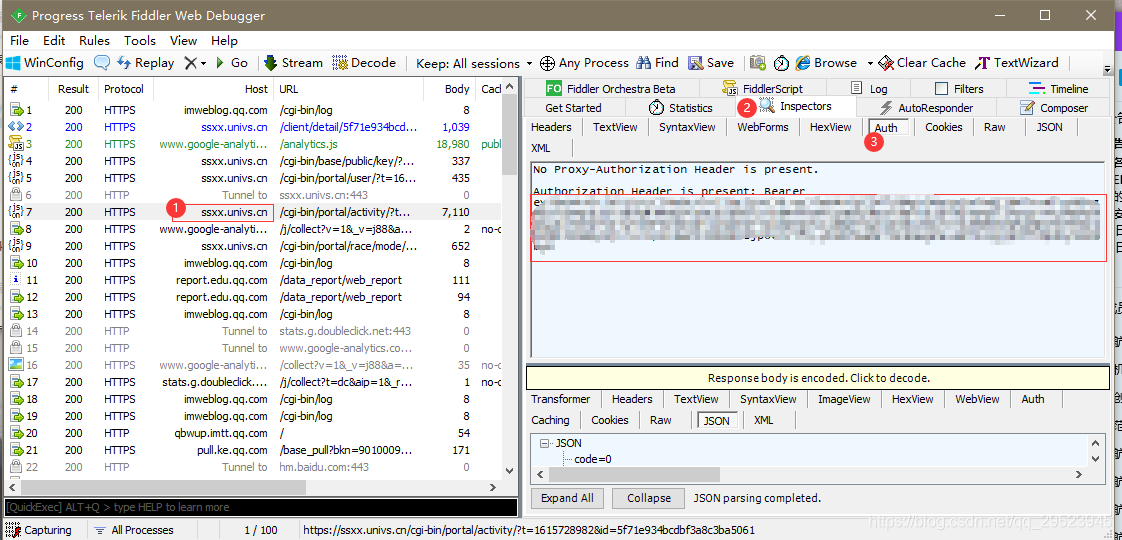Click the JSON icon of session 9

pyautogui.click(x=16, y=246)
